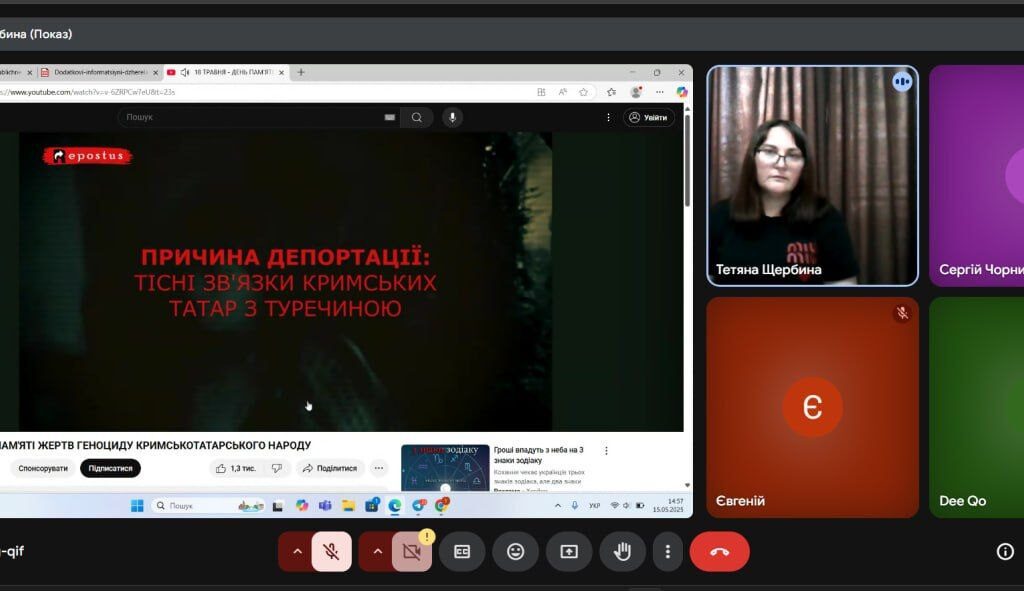Click the YouTube 'Увійти' sign-in button

[x=649, y=118]
